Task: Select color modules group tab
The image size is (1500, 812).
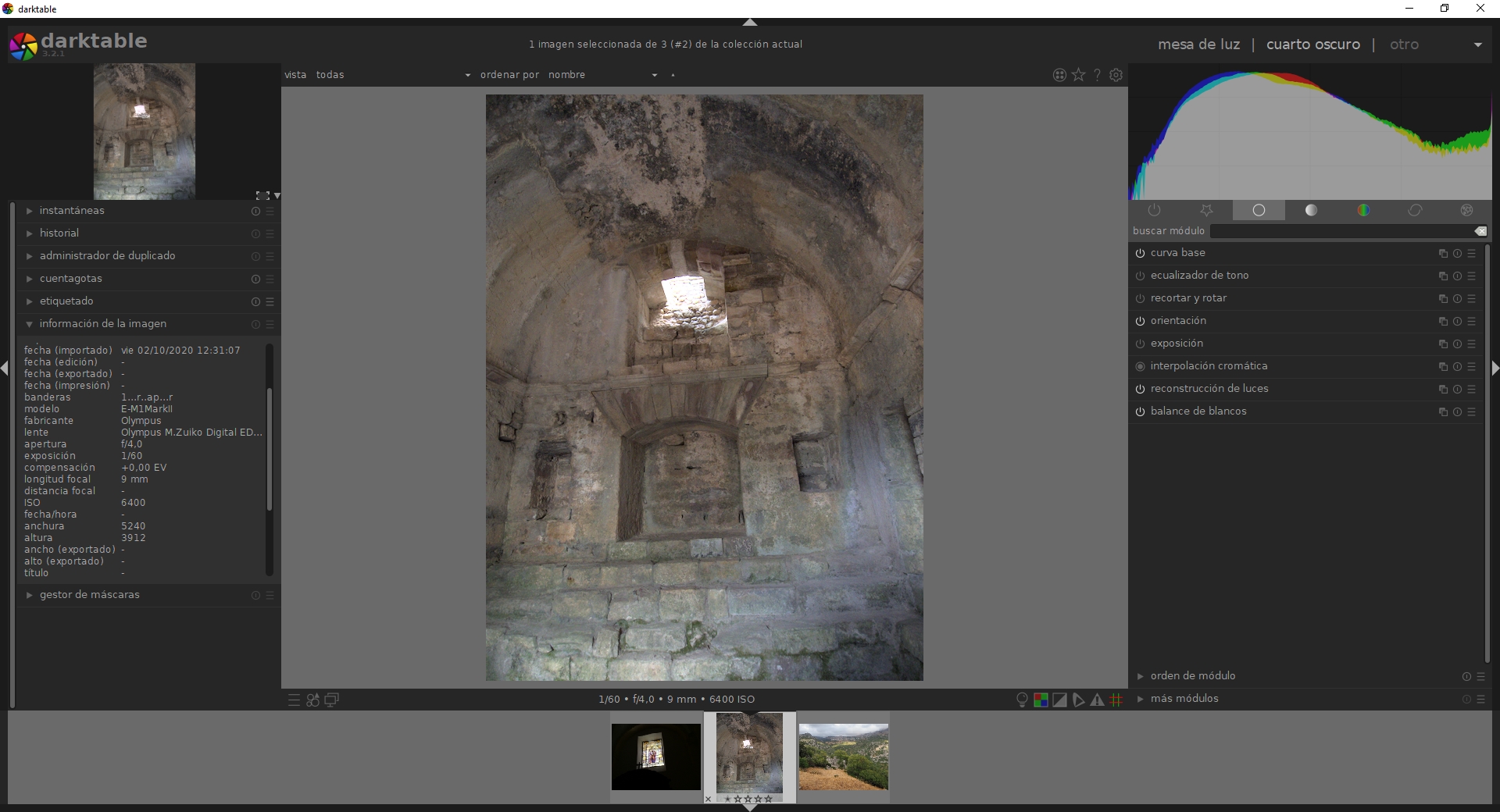Action: [1363, 210]
